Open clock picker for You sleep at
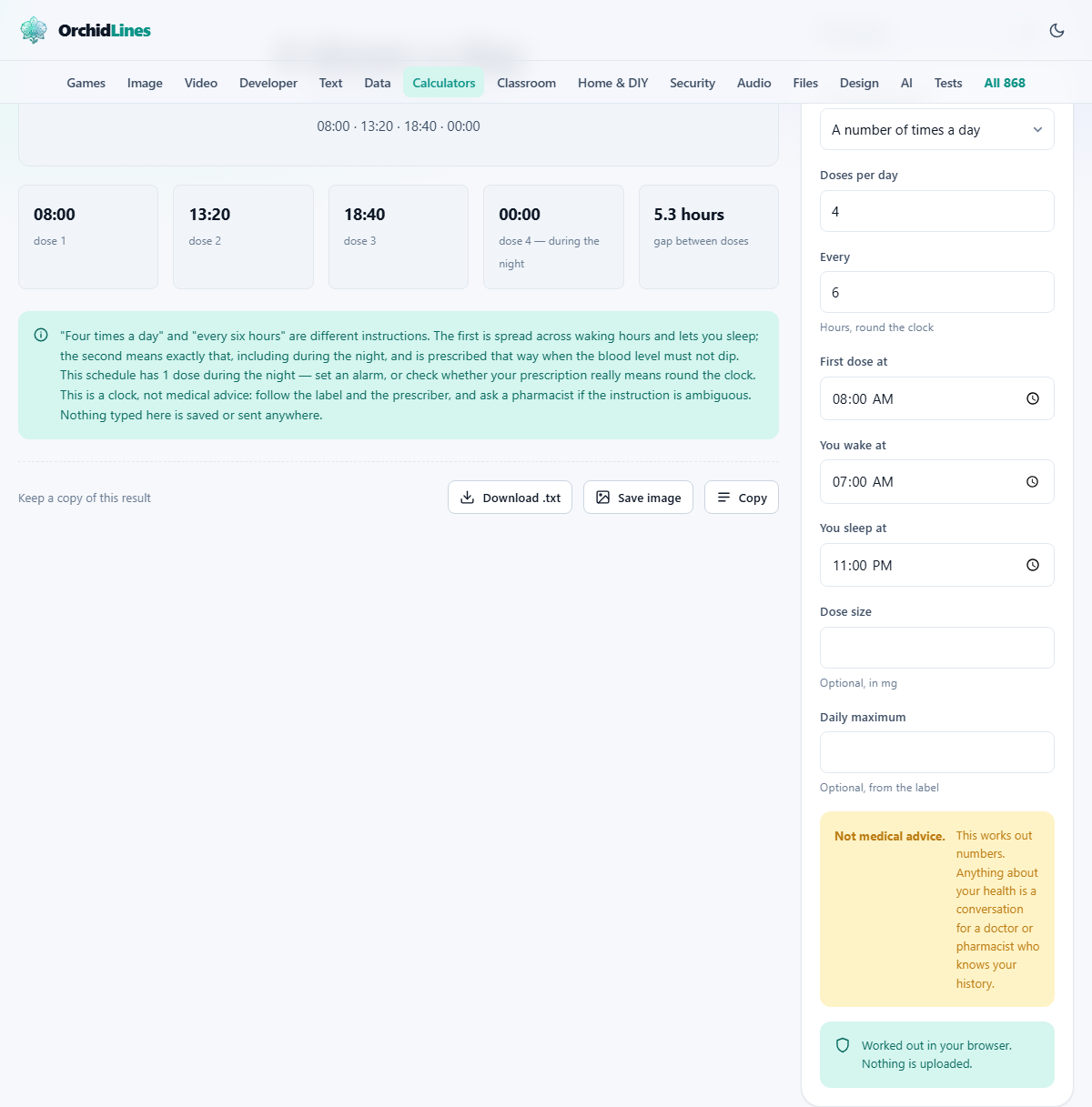1092x1107 pixels. (1033, 565)
